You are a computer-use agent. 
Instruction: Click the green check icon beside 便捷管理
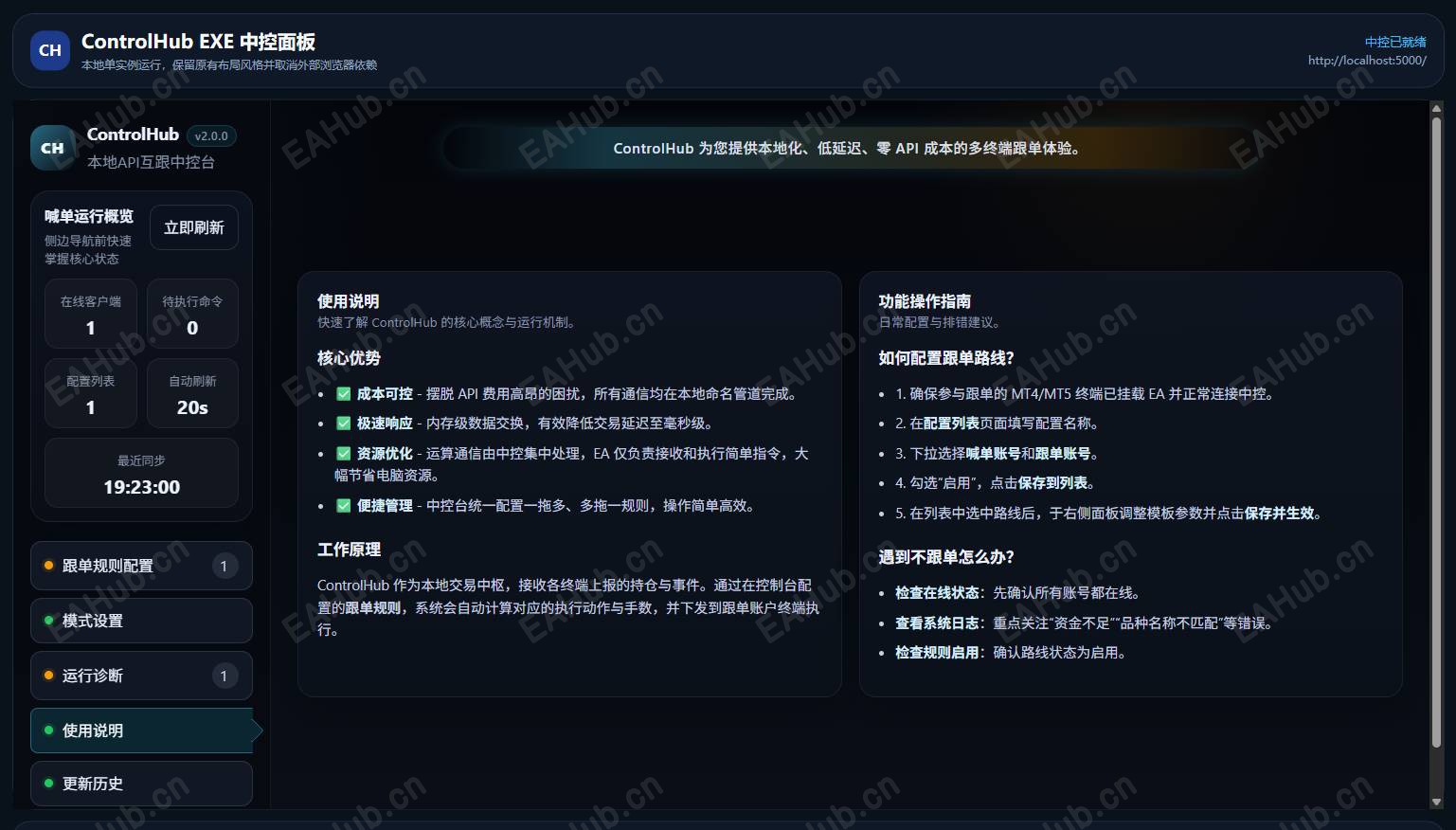344,505
